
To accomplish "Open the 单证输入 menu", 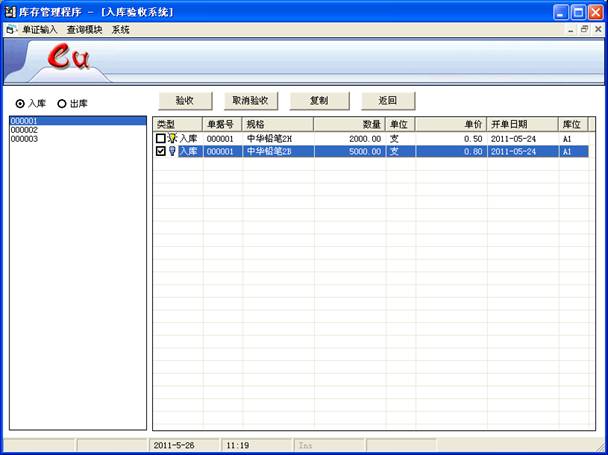I will (x=38, y=30).
